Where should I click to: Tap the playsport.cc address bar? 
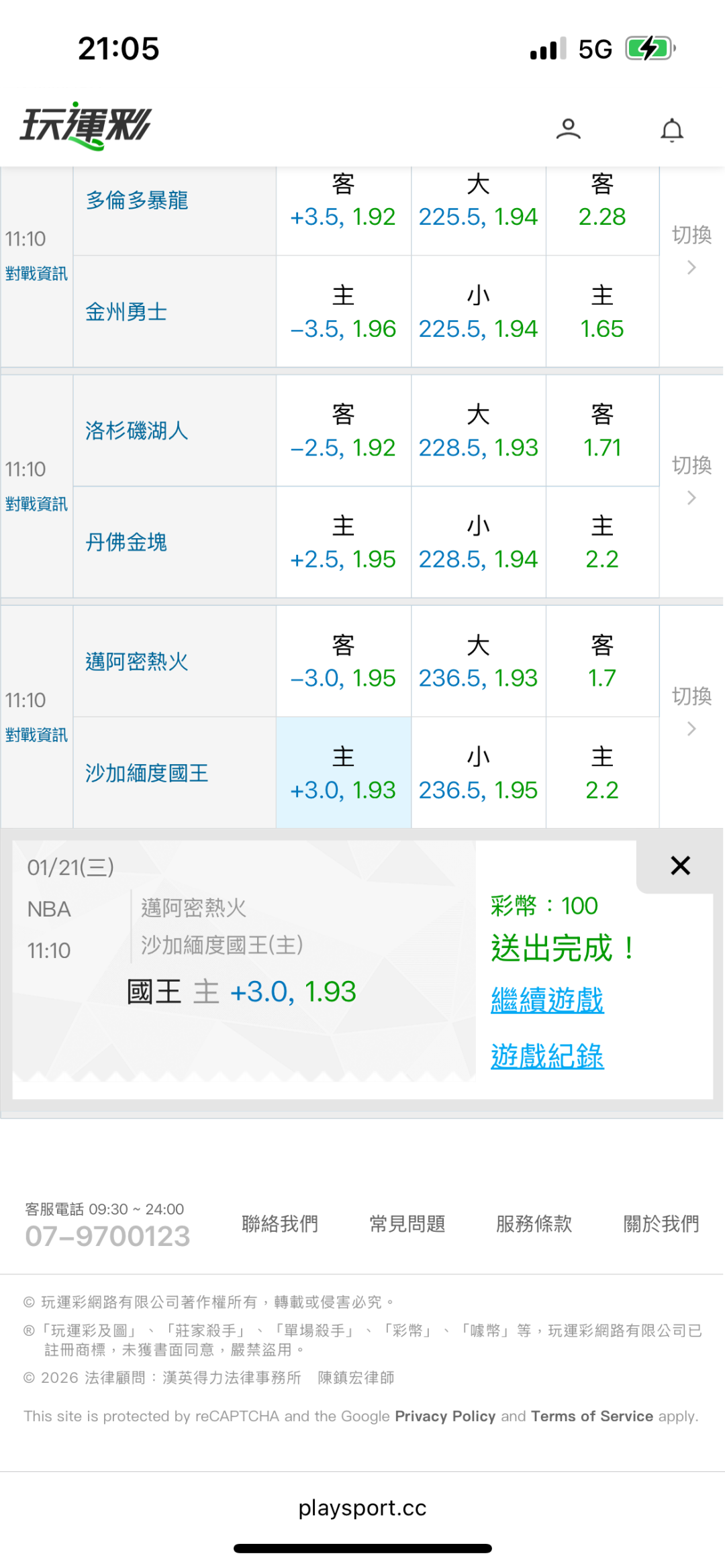(x=362, y=1508)
